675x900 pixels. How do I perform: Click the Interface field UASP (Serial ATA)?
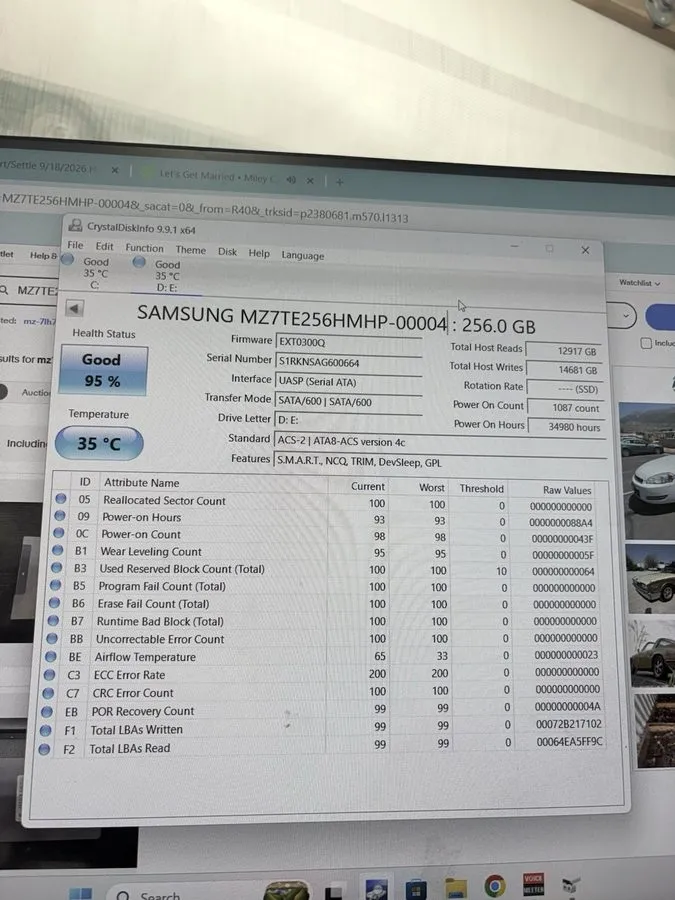click(x=349, y=382)
